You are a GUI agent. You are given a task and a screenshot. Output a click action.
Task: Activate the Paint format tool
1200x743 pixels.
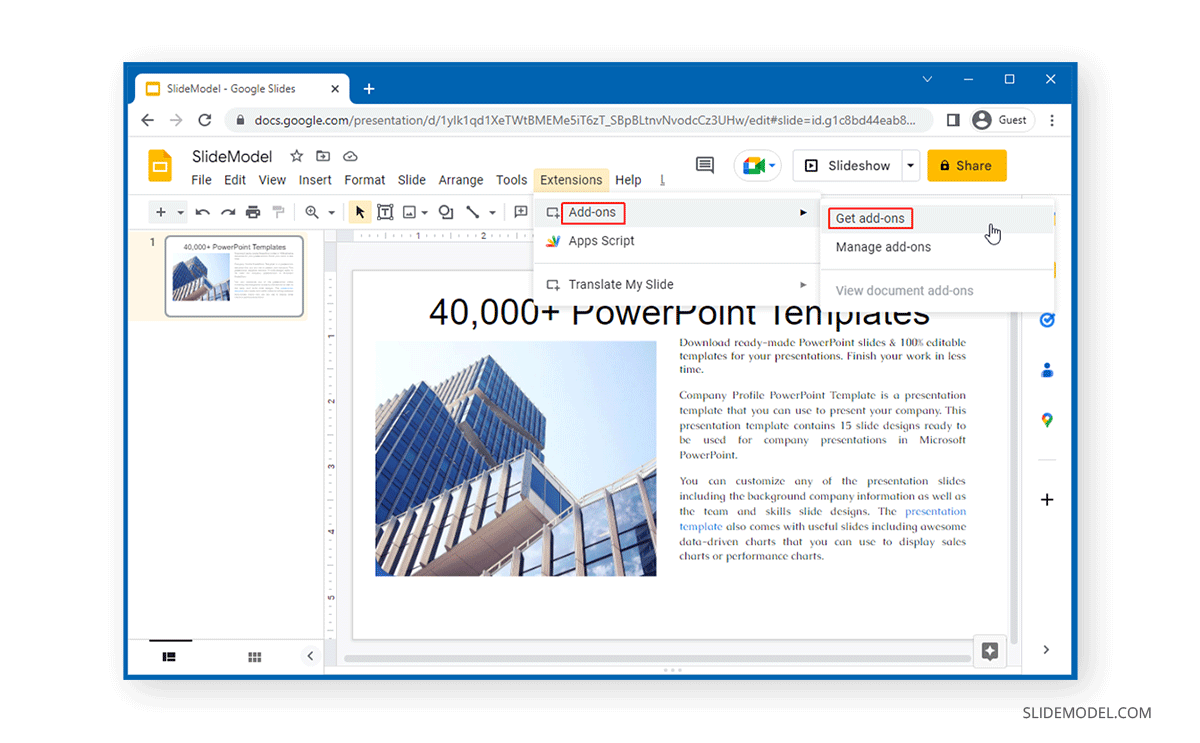(279, 212)
